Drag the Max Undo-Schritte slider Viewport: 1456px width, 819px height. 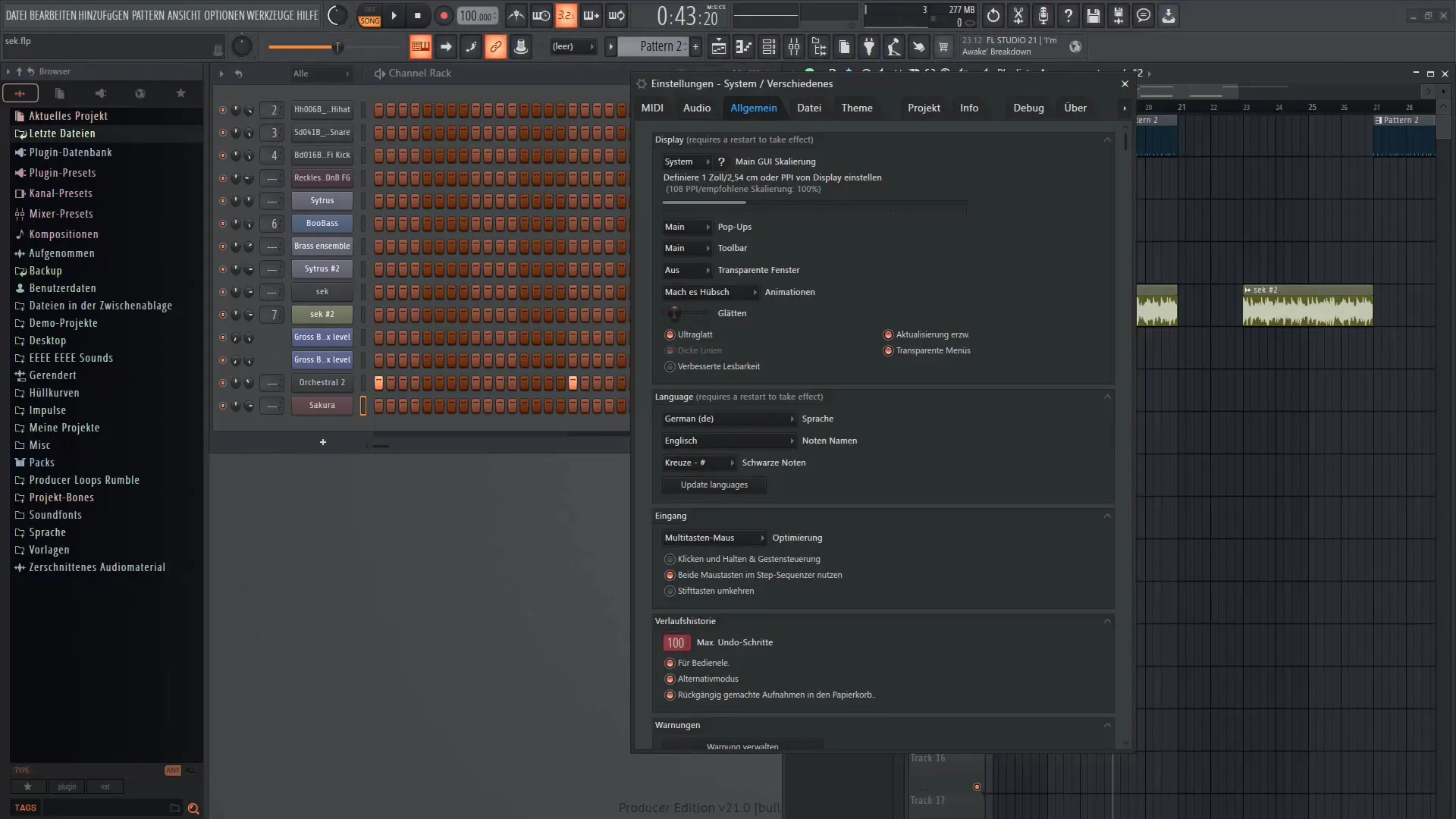pyautogui.click(x=676, y=642)
